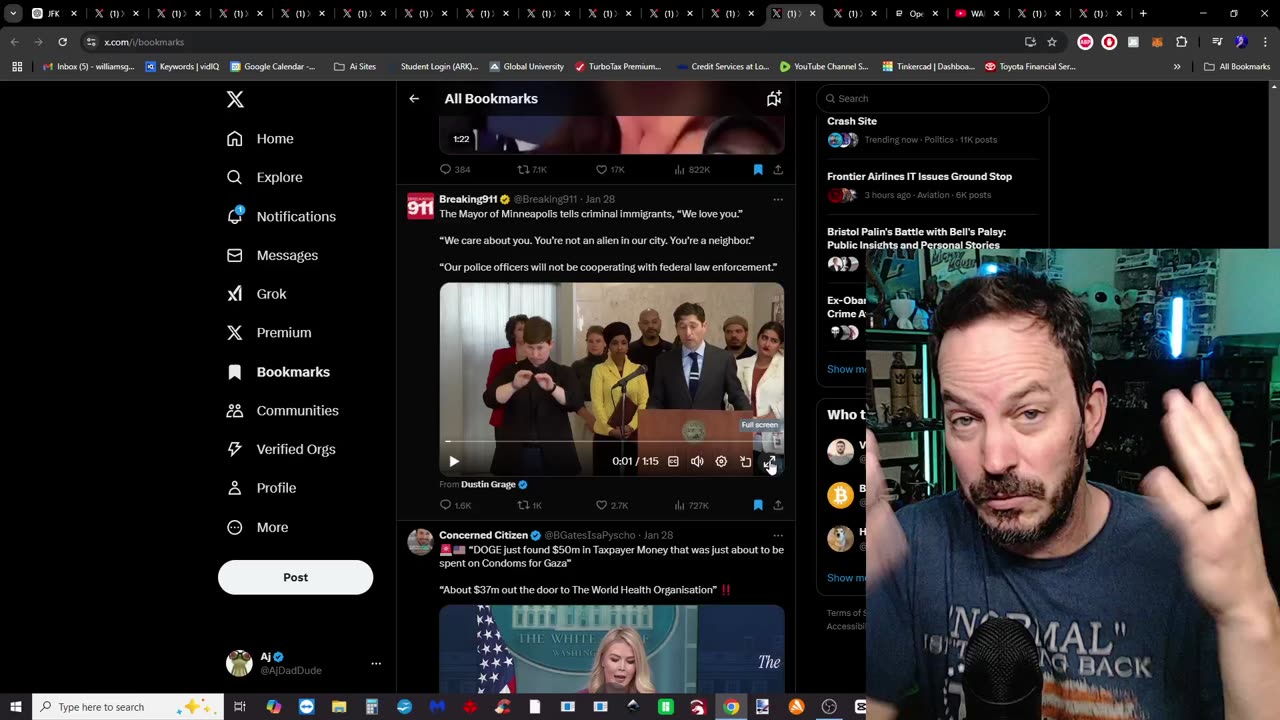View Breaking911 post analytics 727K
1280x720 pixels.
pyautogui.click(x=691, y=505)
